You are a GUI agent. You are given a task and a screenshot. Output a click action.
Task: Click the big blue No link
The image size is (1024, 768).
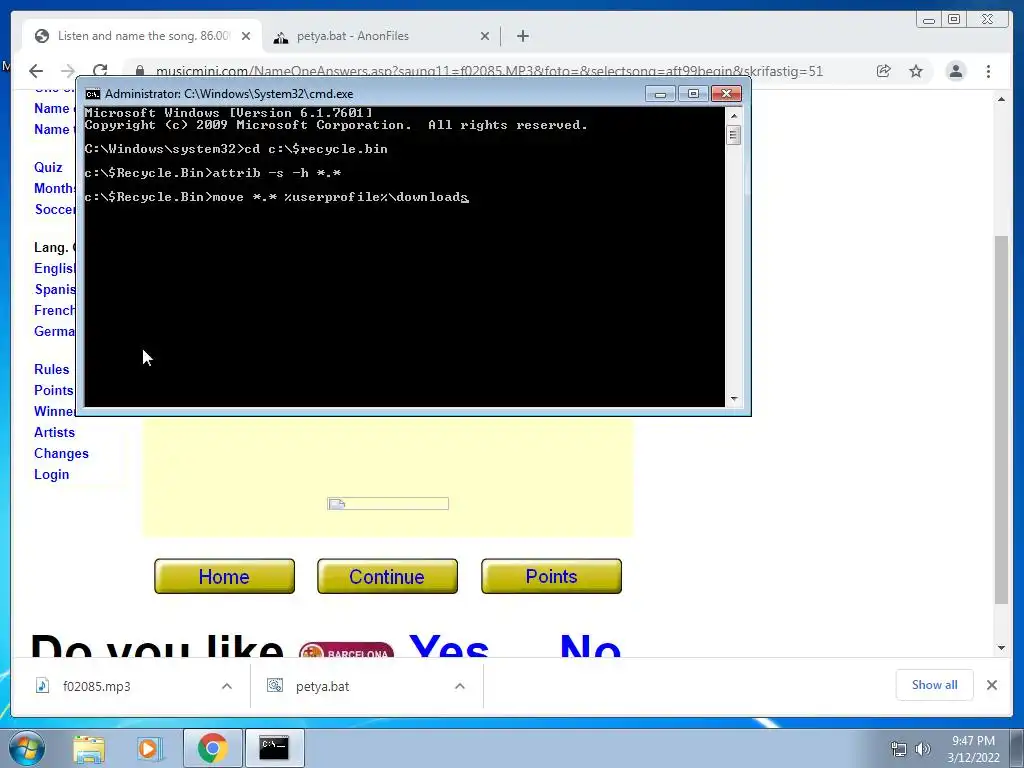click(x=590, y=645)
